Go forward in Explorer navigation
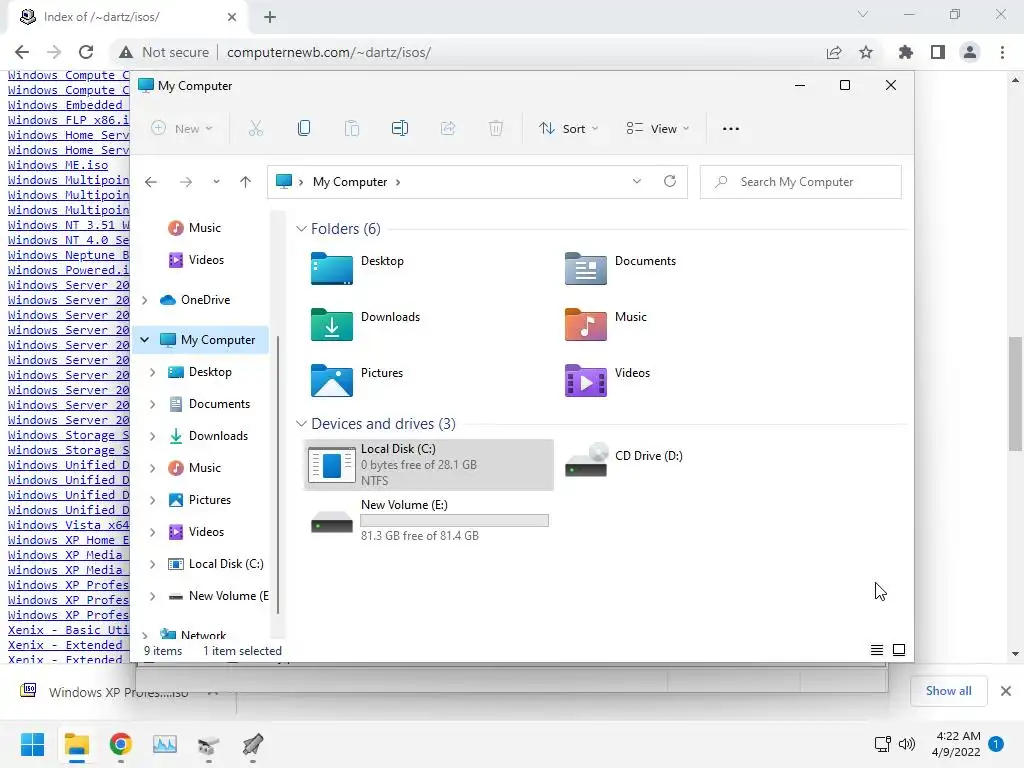Image resolution: width=1024 pixels, height=768 pixels. click(185, 182)
